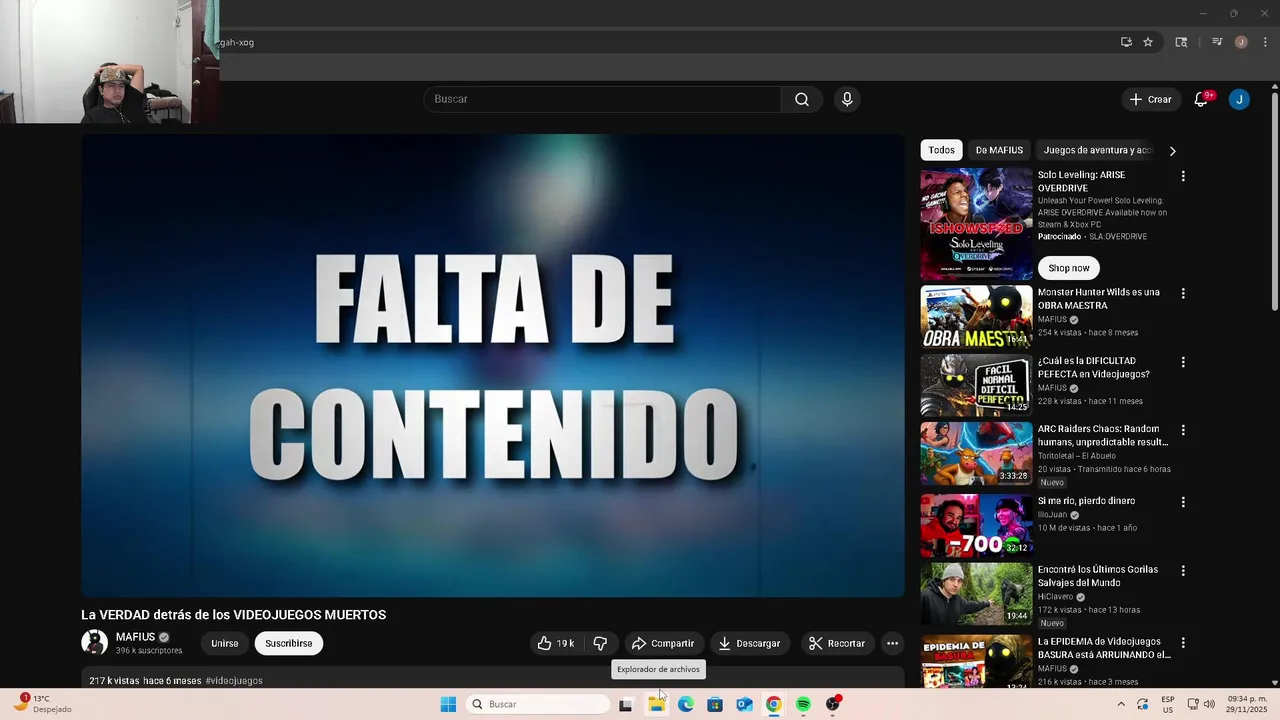The height and width of the screenshot is (720, 1280).
Task: Click the Suscribirse button
Action: pos(288,643)
